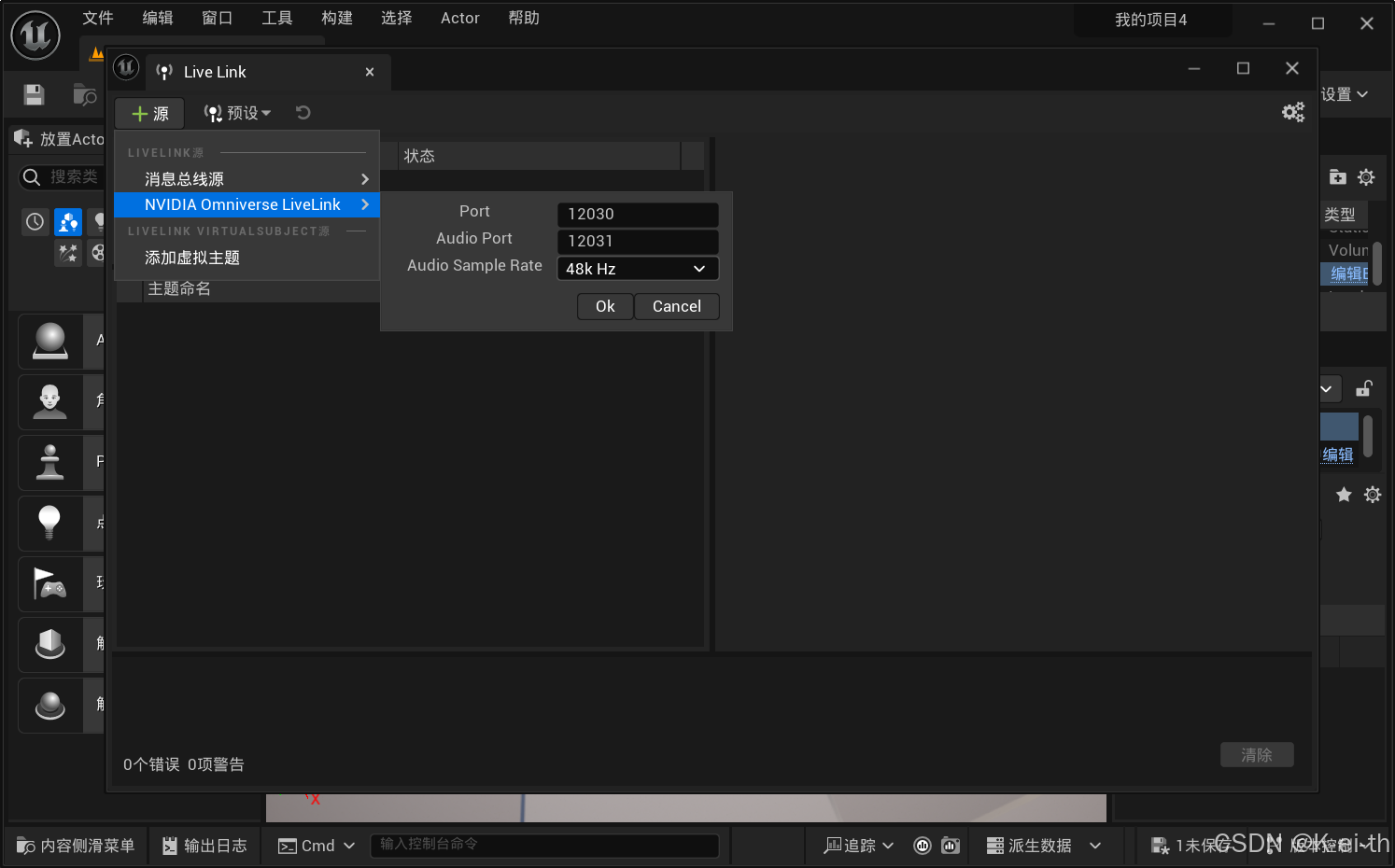
Task: Open the 选择 menu
Action: click(x=397, y=18)
